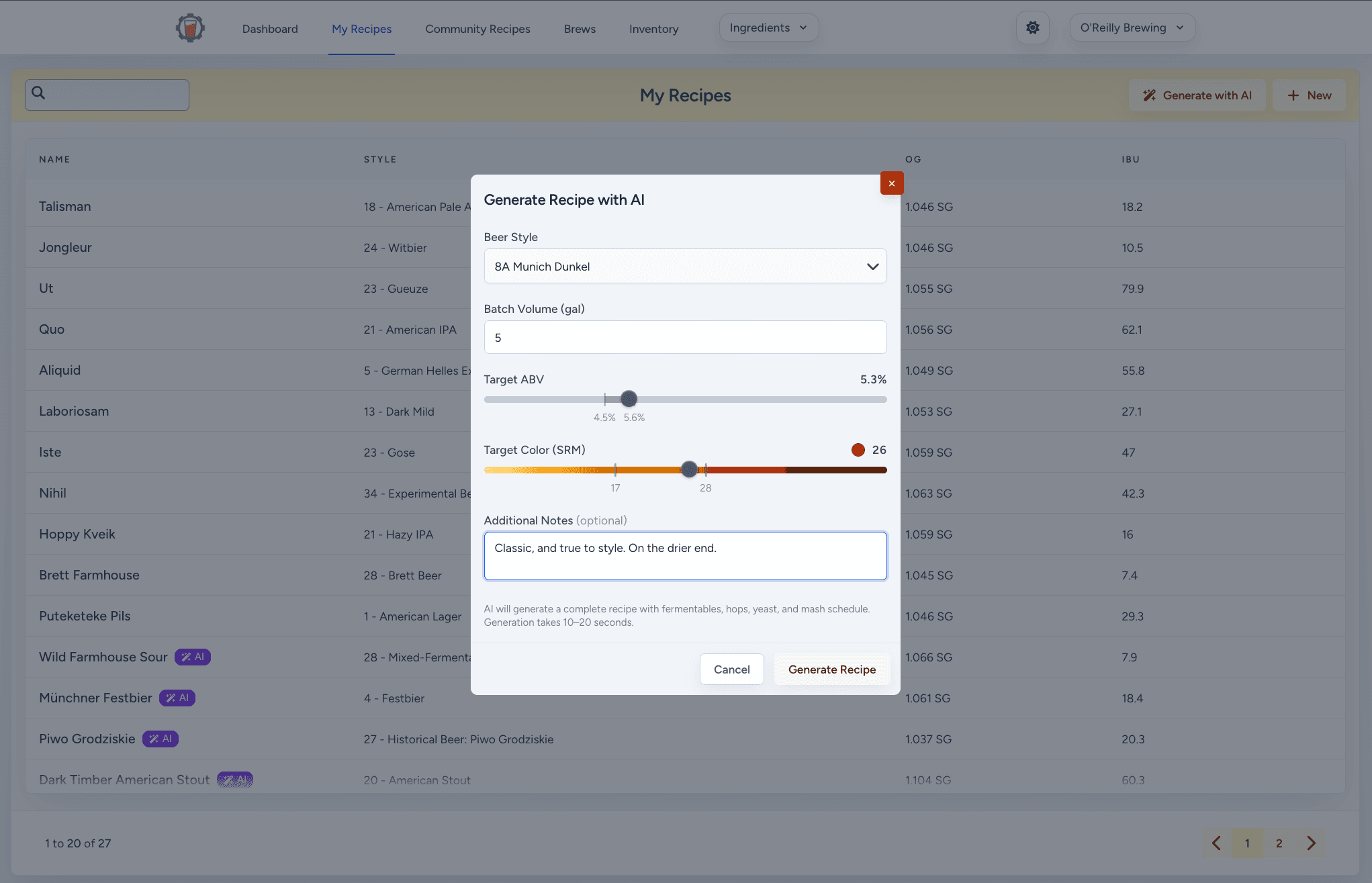Open the Beer Style dropdown
Viewport: 1372px width, 883px height.
(x=685, y=267)
